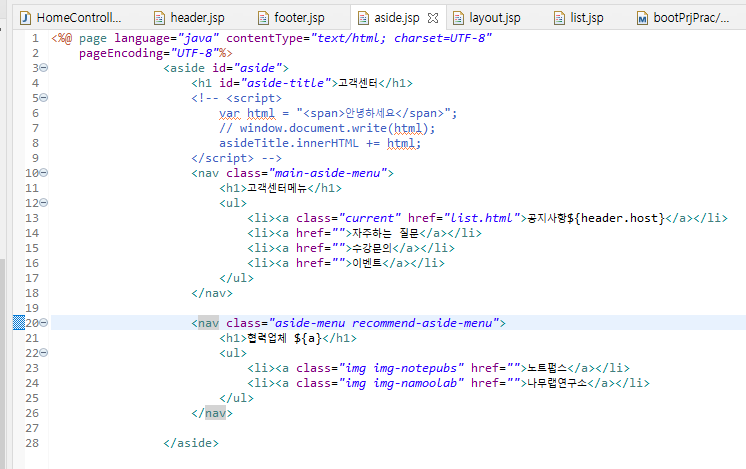
Task: Click the text 이벤트 on line 16
Action: tap(367, 263)
